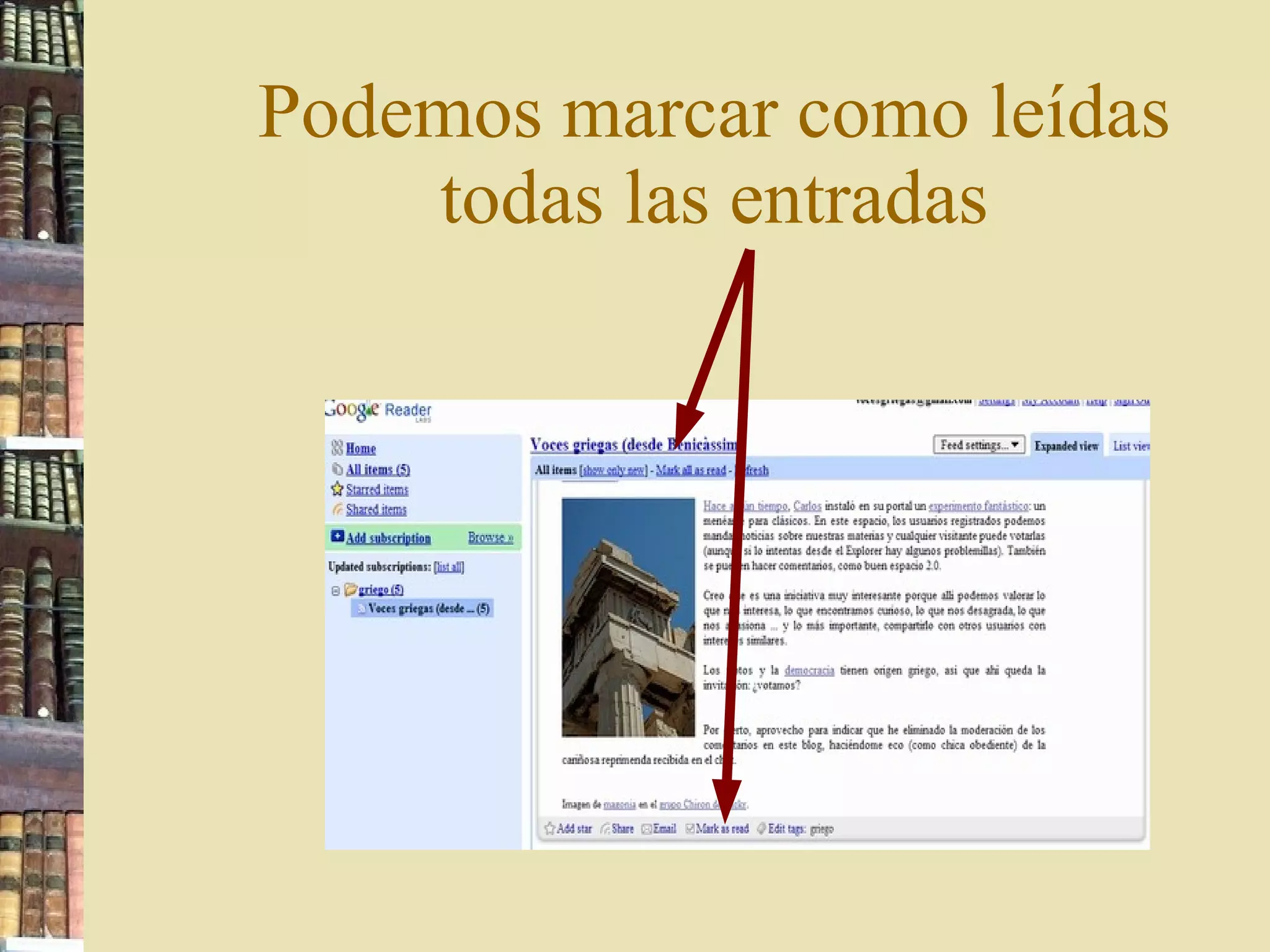Click the Email envelope icon
1270x952 pixels.
(647, 829)
